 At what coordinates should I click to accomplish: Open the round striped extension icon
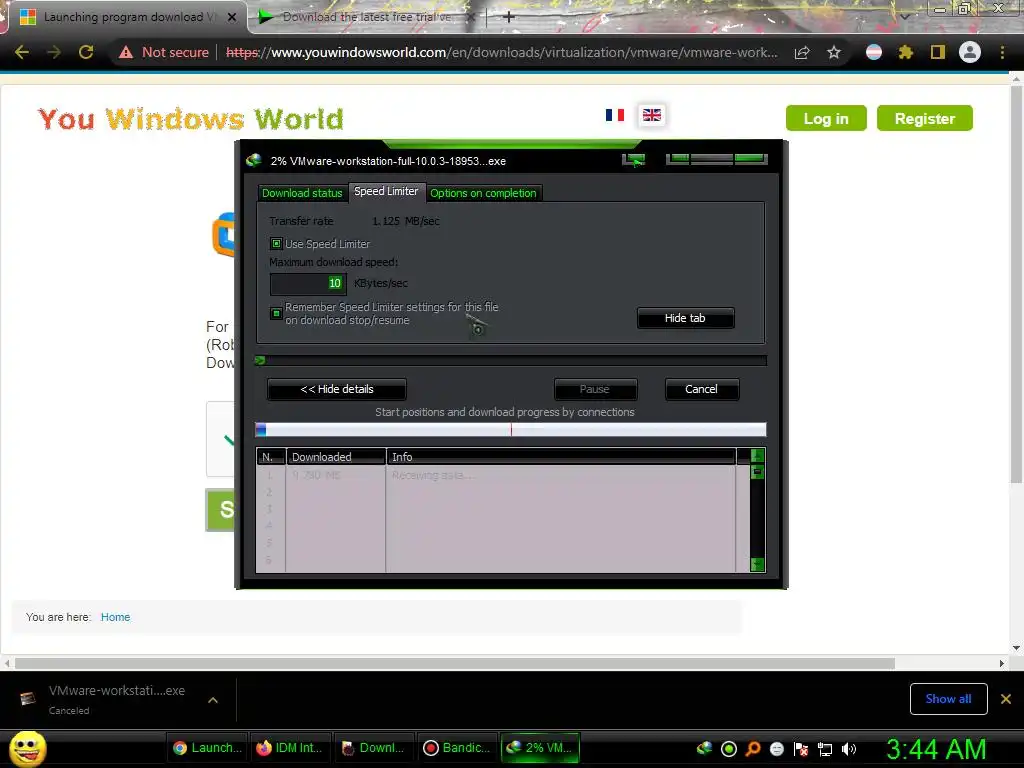pos(874,52)
